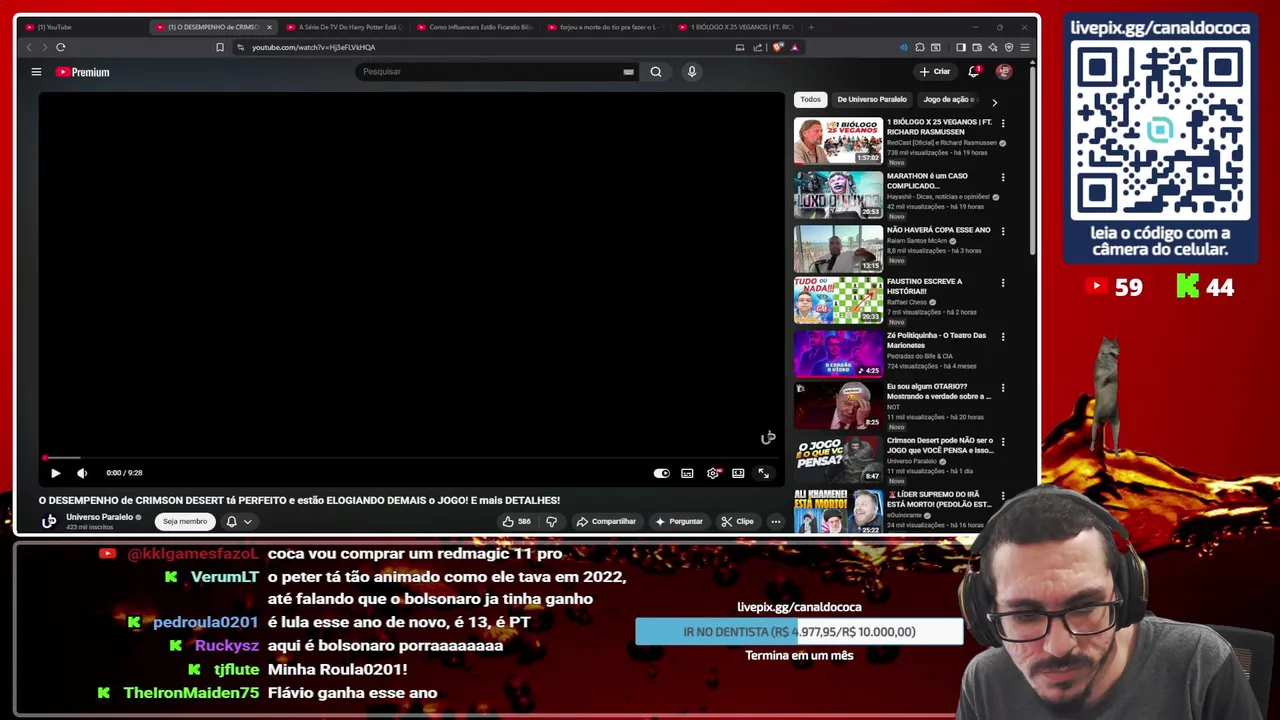Switch to Como Influencers Estão Ficando tab

coord(475,27)
